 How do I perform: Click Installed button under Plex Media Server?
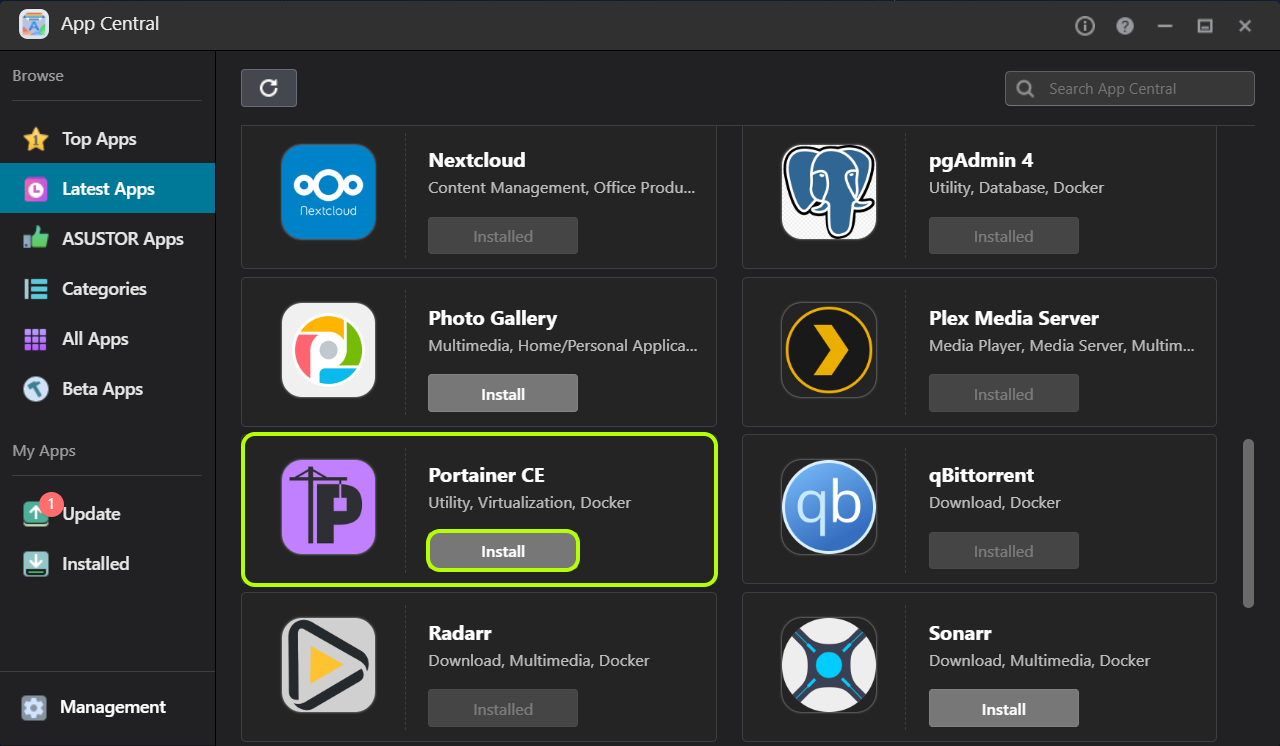[x=1004, y=394]
